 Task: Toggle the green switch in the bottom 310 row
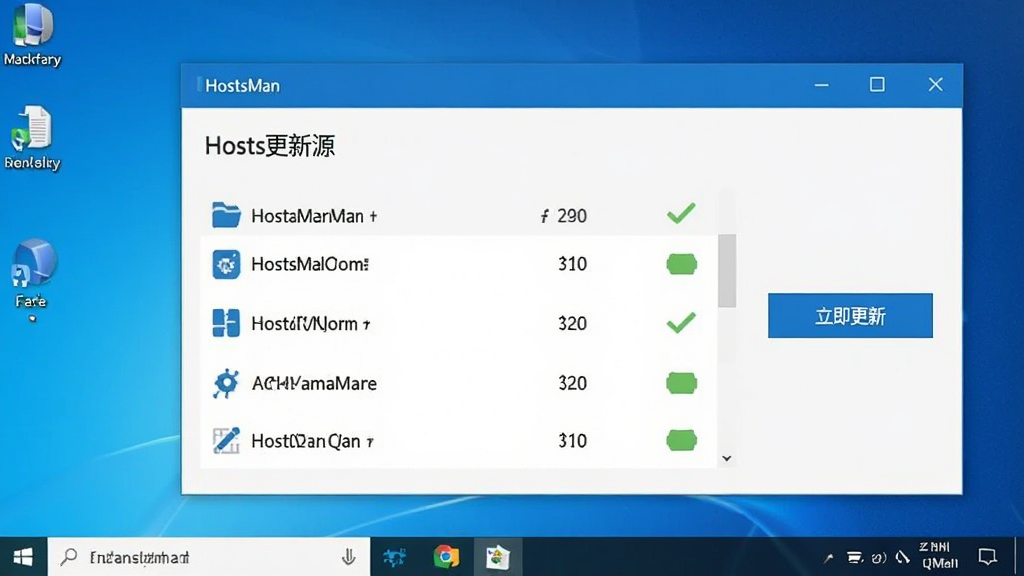[x=681, y=441]
